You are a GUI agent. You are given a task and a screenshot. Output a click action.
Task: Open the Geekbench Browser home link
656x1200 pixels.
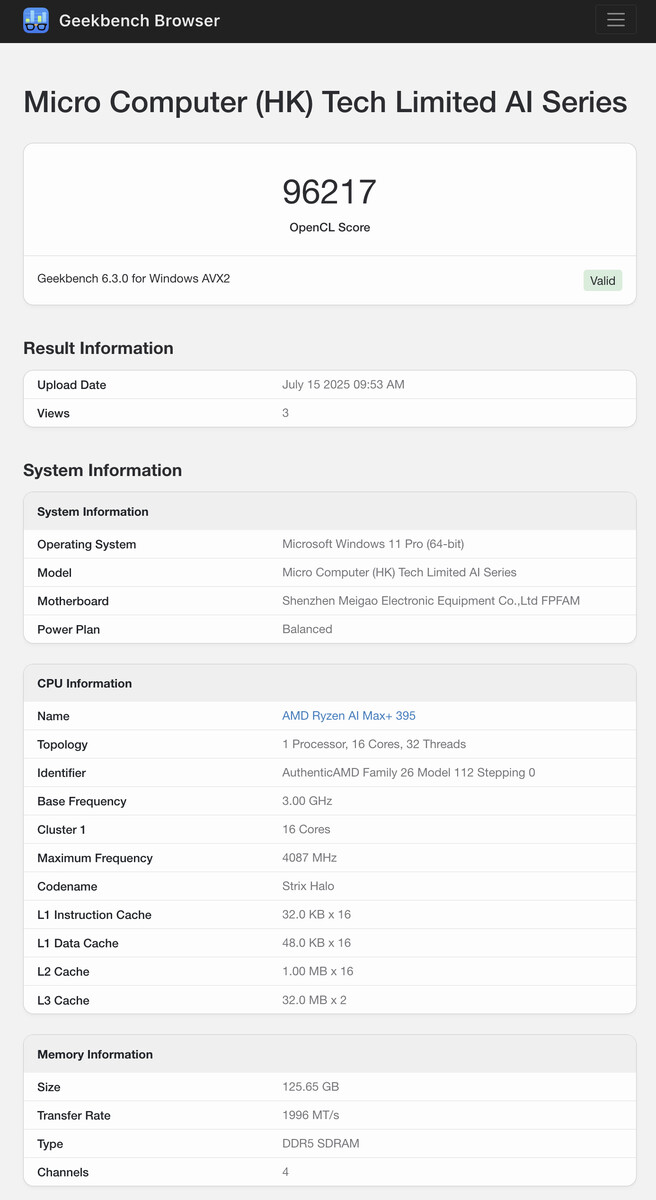(139, 20)
